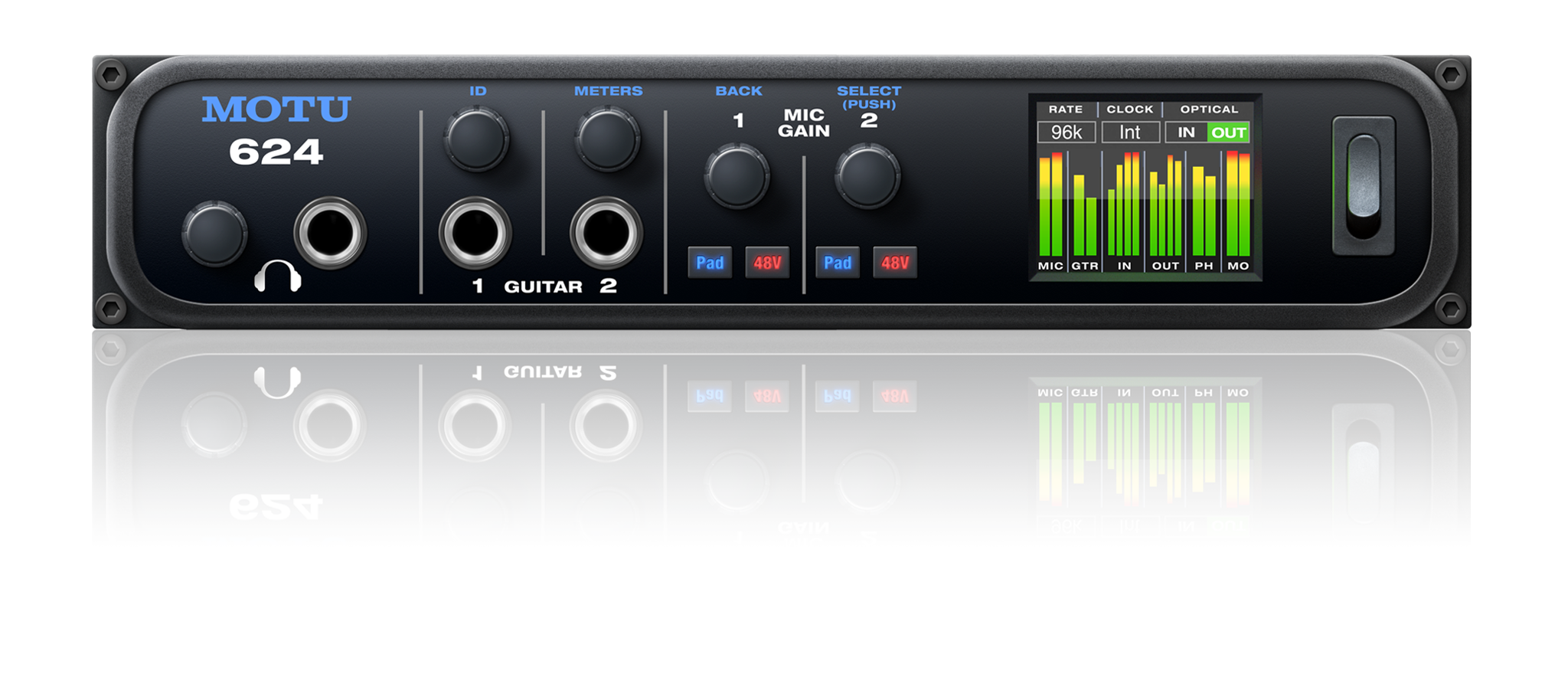
Task: Click the IN meter label
Action: pyautogui.click(x=1124, y=266)
